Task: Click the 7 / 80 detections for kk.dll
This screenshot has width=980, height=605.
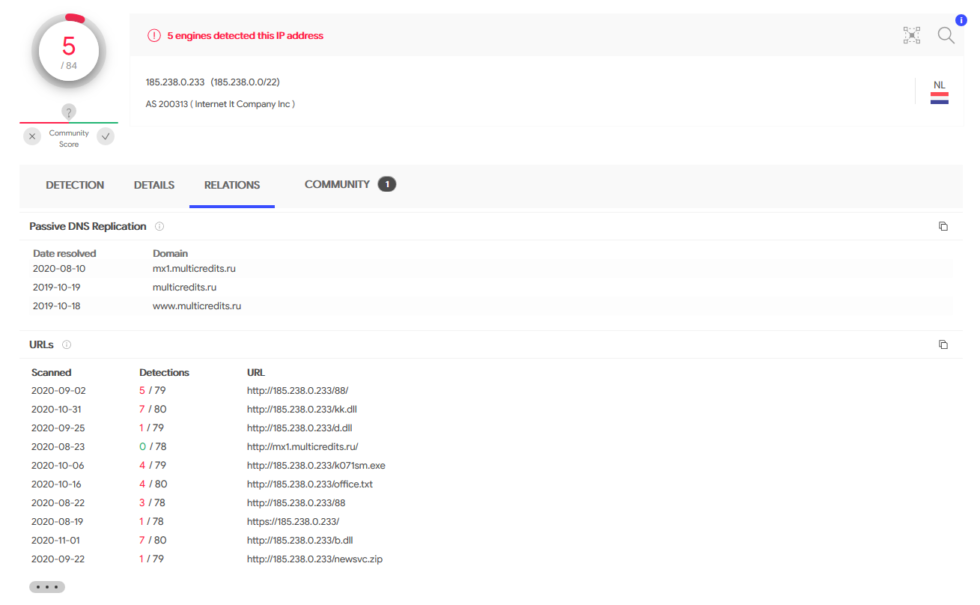Action: 152,409
